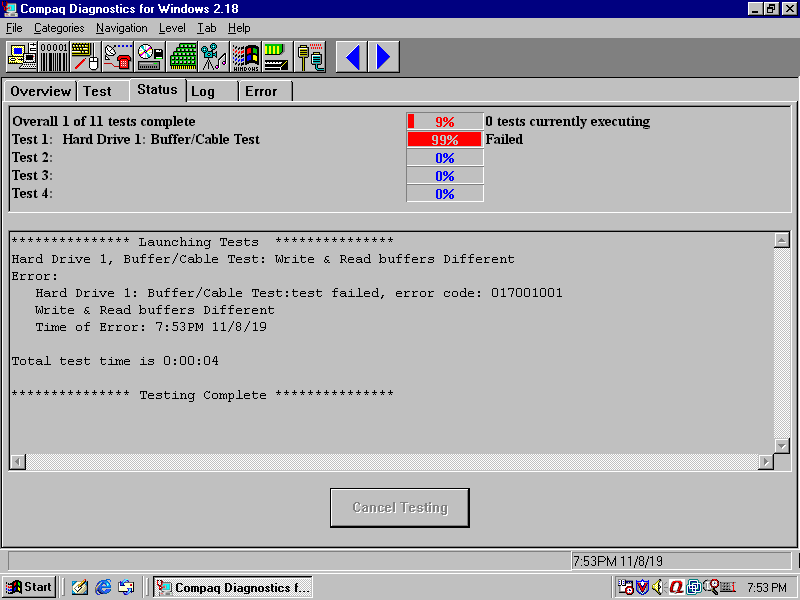Image resolution: width=800 pixels, height=600 pixels.
Task: Switch to the Overview tab
Action: coord(40,91)
